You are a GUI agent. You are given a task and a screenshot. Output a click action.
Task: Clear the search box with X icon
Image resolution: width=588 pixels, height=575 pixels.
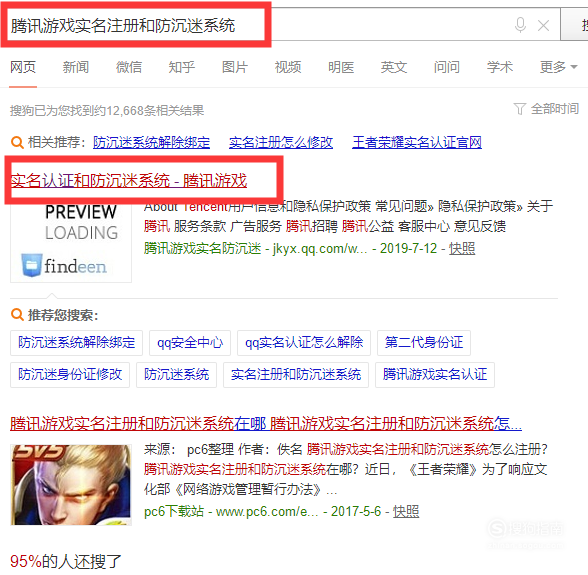pyautogui.click(x=543, y=26)
